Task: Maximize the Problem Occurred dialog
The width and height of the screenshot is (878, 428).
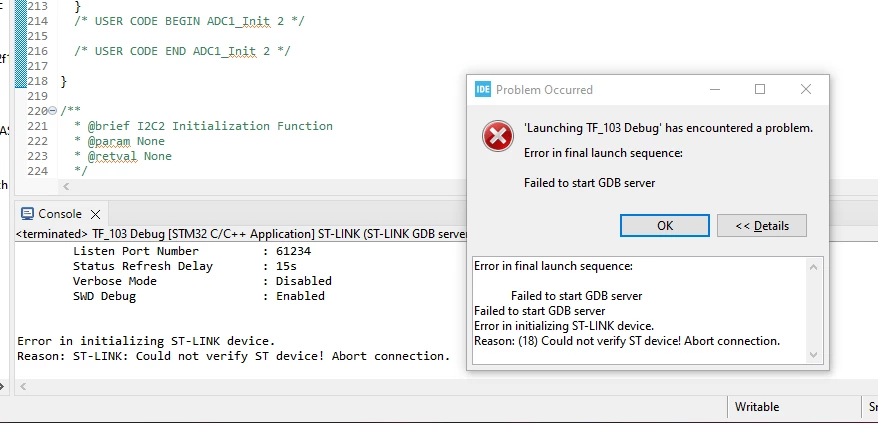Action: tap(760, 90)
